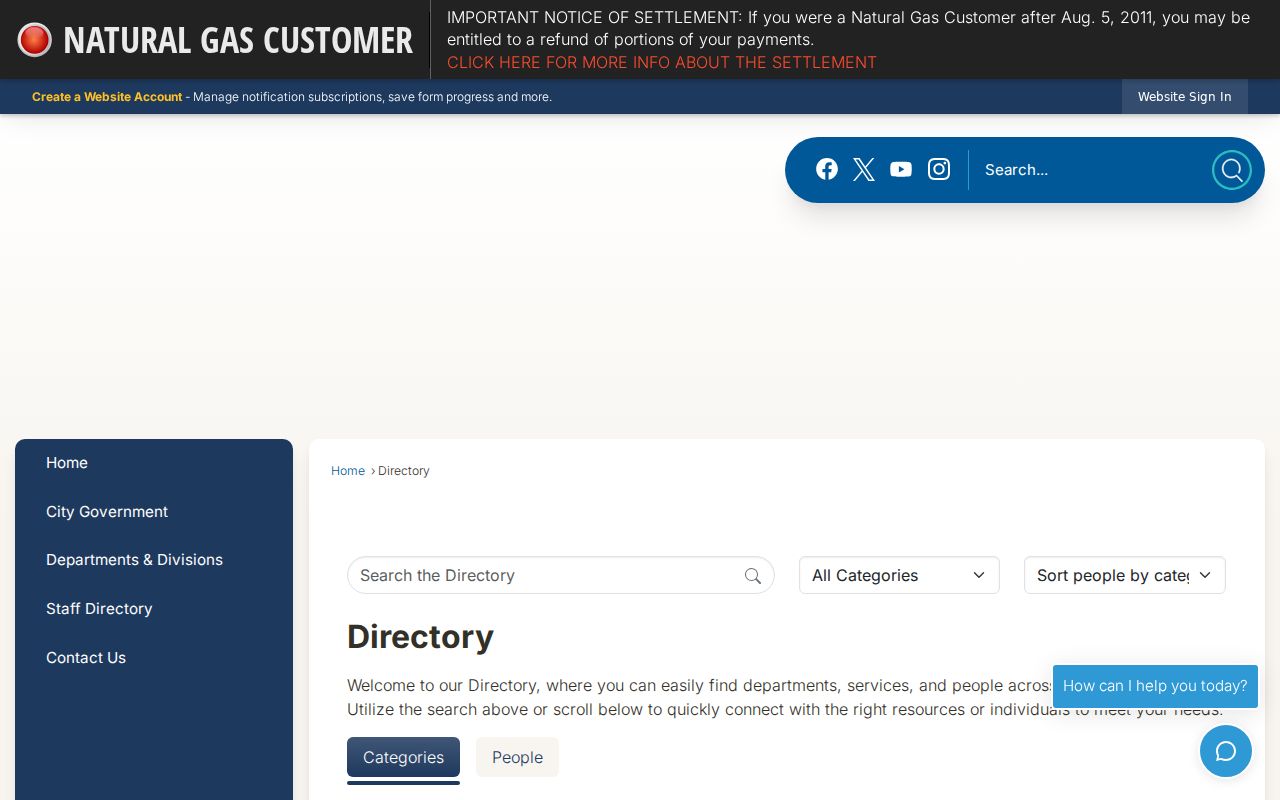
Task: Submit site search with magnifier button
Action: [x=1232, y=170]
